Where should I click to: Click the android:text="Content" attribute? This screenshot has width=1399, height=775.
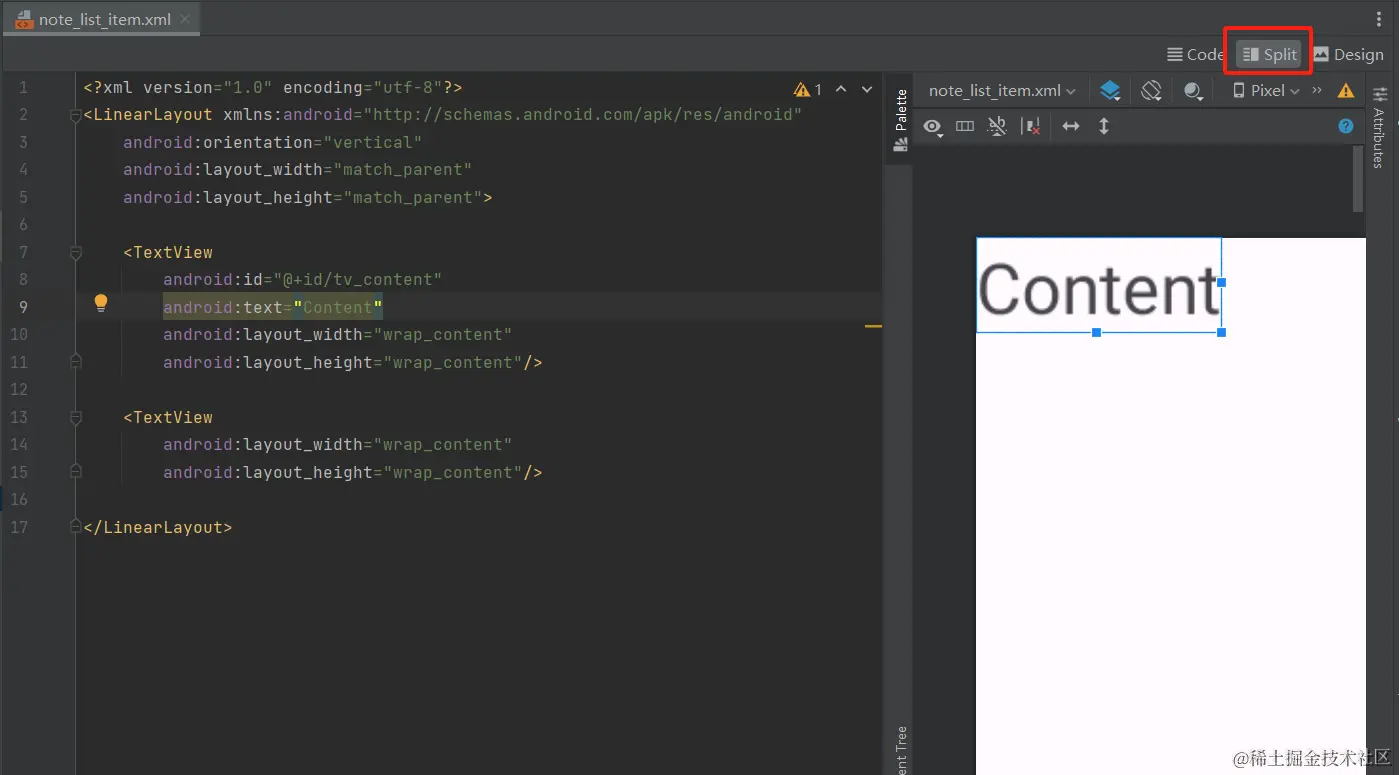pos(273,307)
